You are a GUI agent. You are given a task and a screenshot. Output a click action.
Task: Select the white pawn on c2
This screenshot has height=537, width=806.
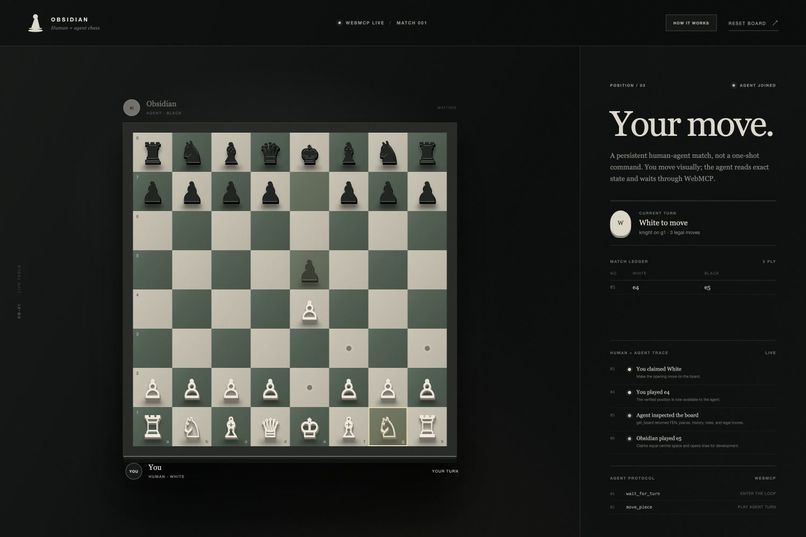tap(231, 388)
